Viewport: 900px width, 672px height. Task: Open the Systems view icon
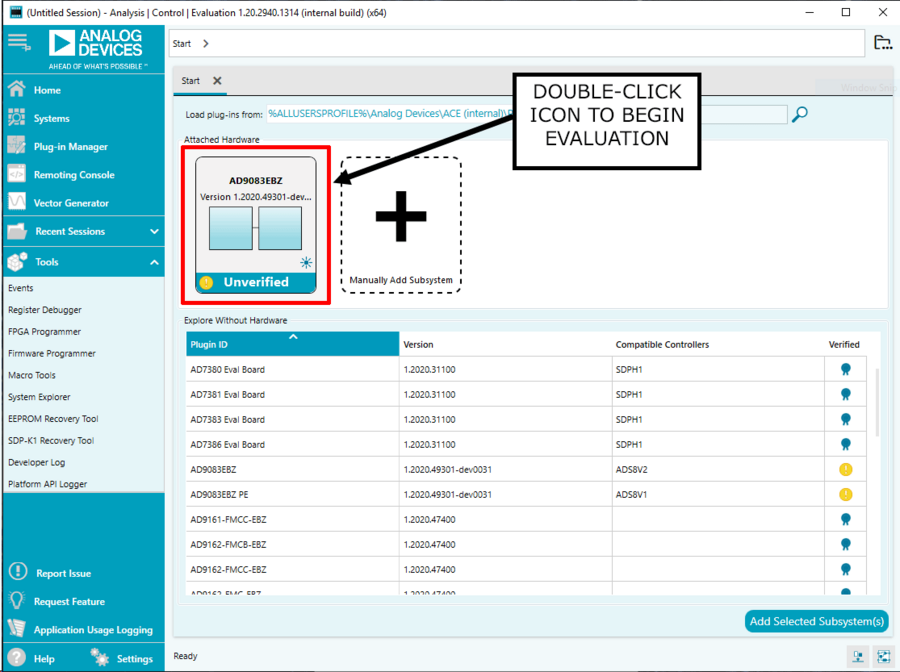(x=17, y=118)
